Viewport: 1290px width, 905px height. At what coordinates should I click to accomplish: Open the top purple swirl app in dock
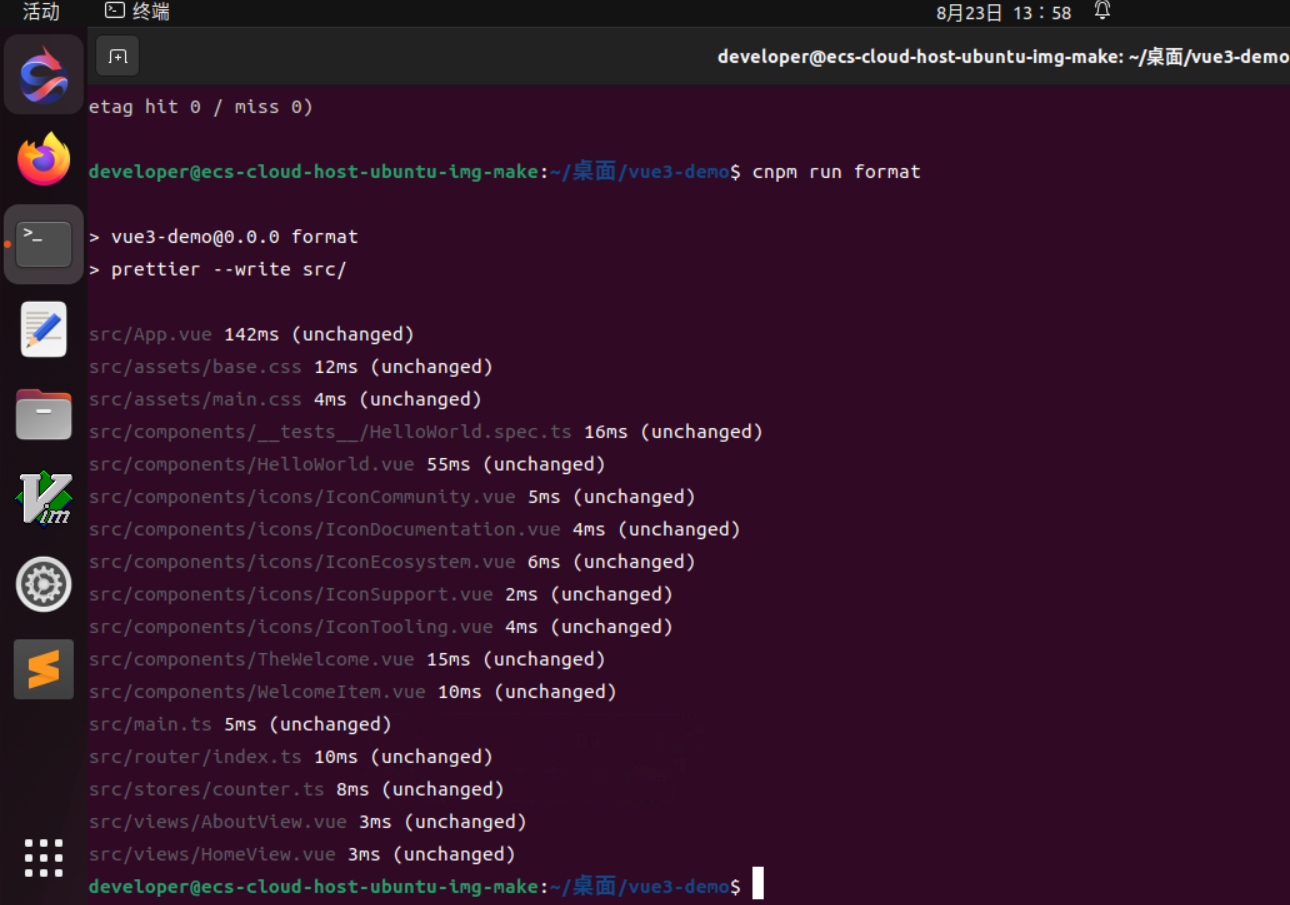(x=44, y=74)
